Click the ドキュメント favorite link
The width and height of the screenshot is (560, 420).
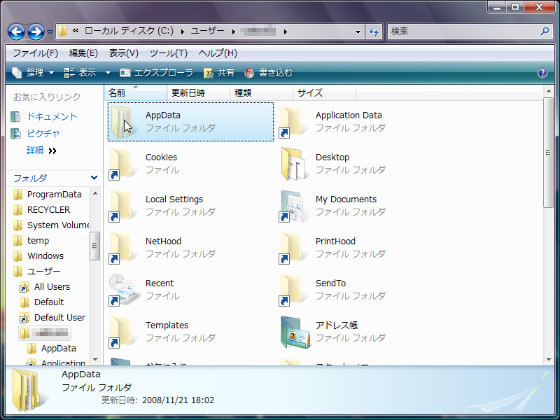[51, 117]
